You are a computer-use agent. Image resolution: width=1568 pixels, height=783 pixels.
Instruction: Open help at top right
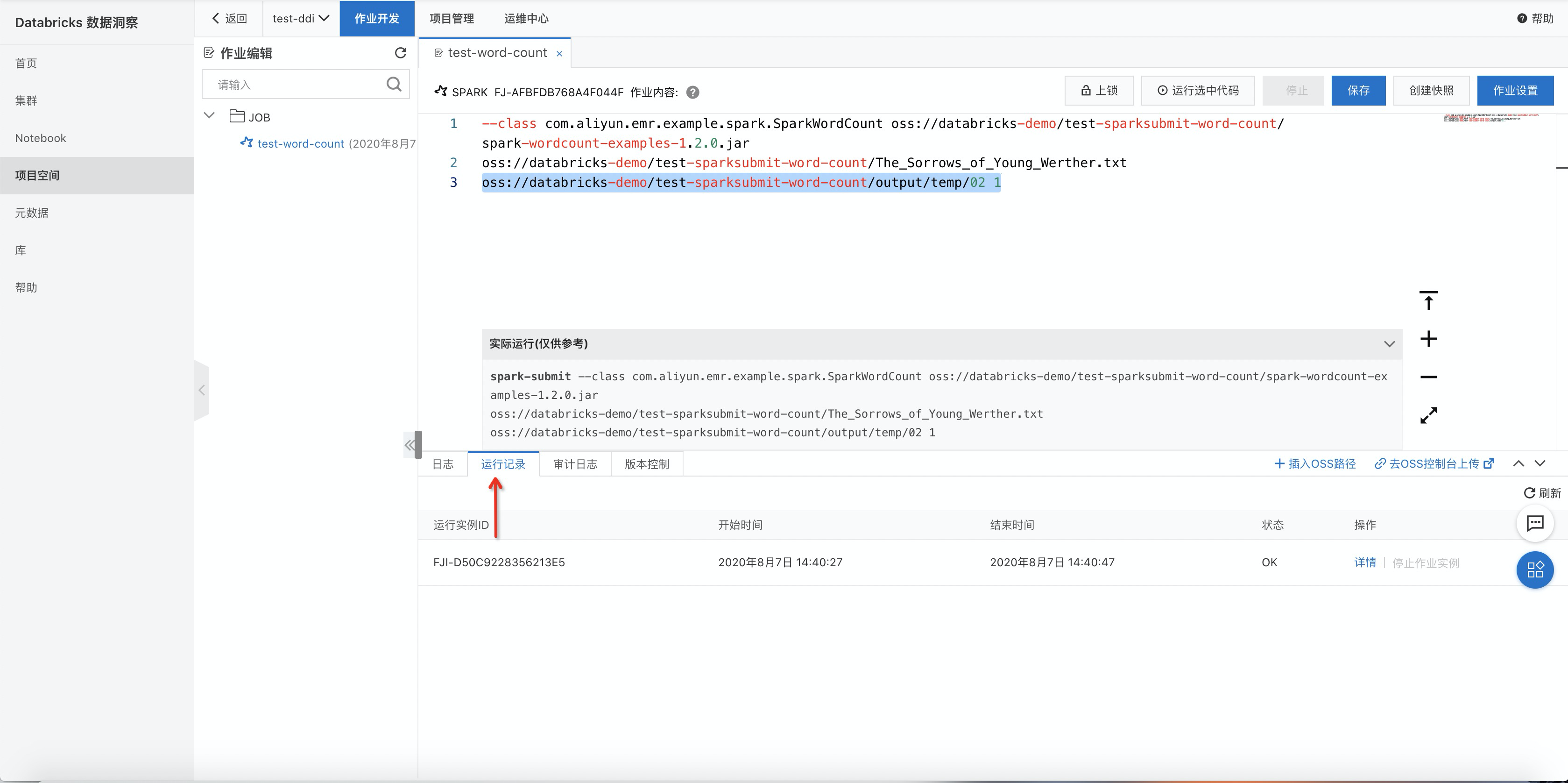click(x=1534, y=18)
